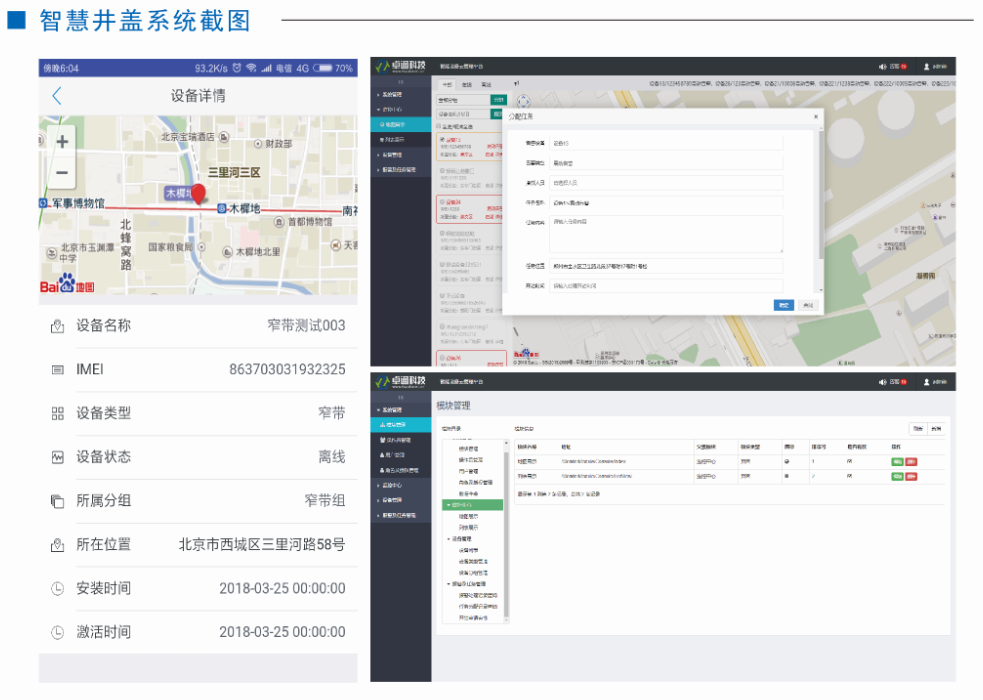Tap the 安装时间 clock icon
This screenshot has height=700, width=983.
click(57, 588)
